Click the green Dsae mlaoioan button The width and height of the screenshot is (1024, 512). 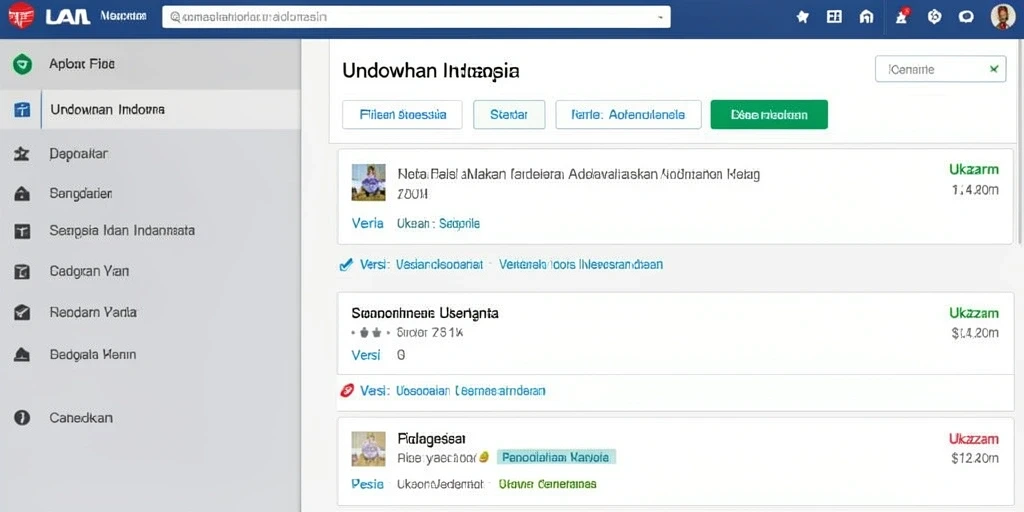(x=769, y=114)
